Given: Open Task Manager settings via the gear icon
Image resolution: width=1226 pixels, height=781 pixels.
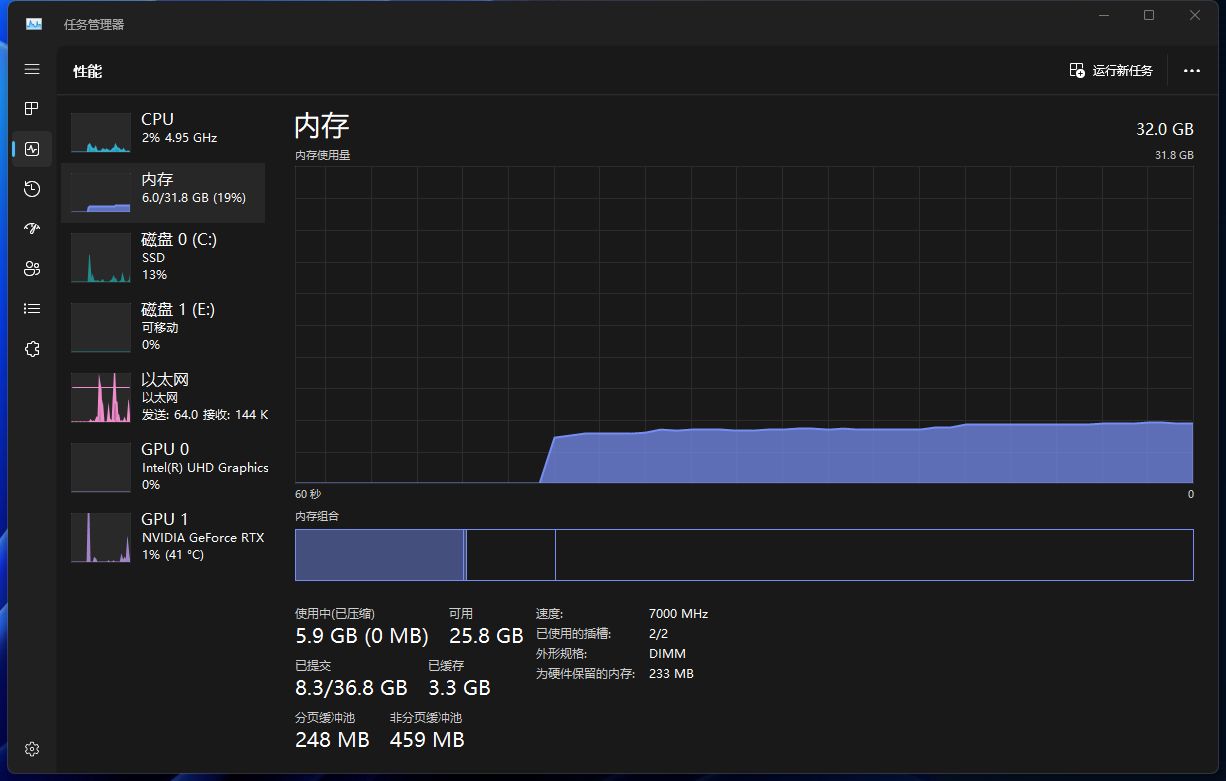Looking at the screenshot, I should (31, 748).
